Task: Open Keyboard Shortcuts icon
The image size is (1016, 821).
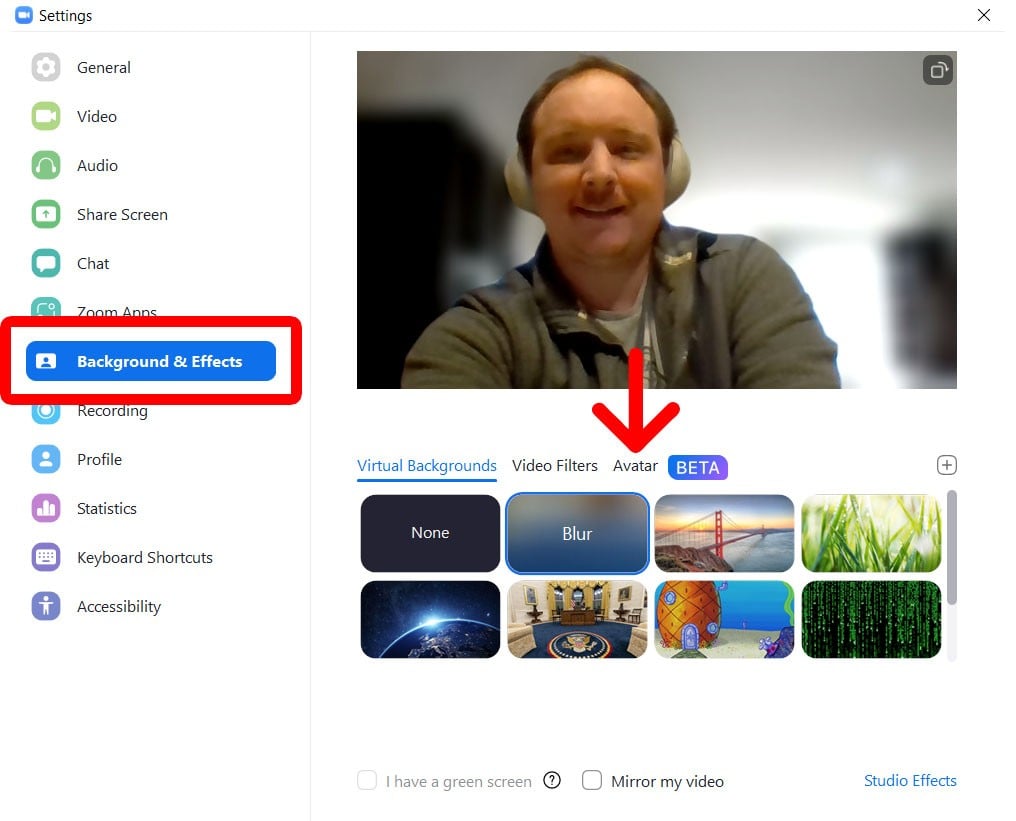Action: [x=46, y=557]
